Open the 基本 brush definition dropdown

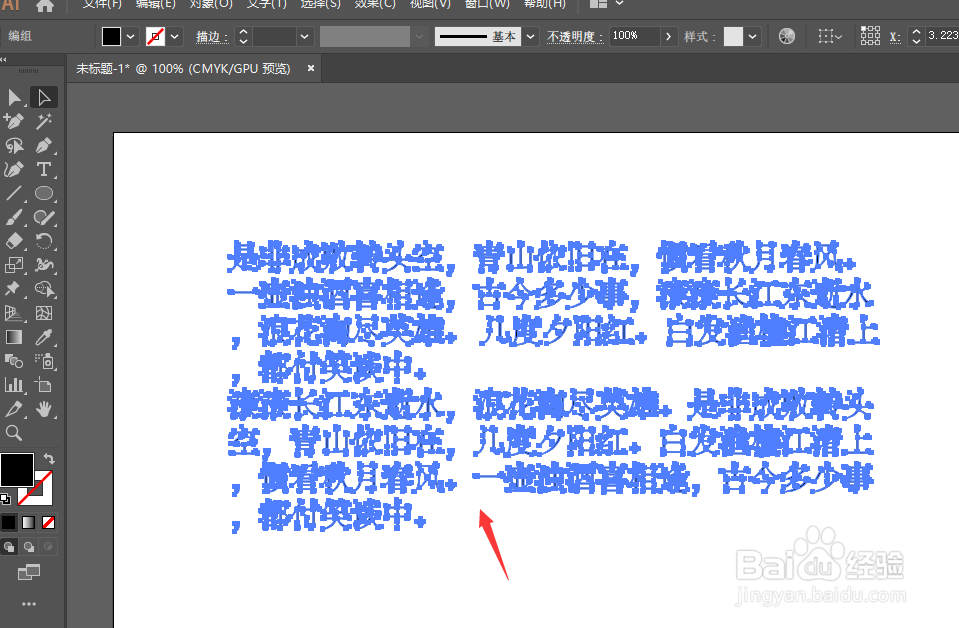pyautogui.click(x=530, y=37)
